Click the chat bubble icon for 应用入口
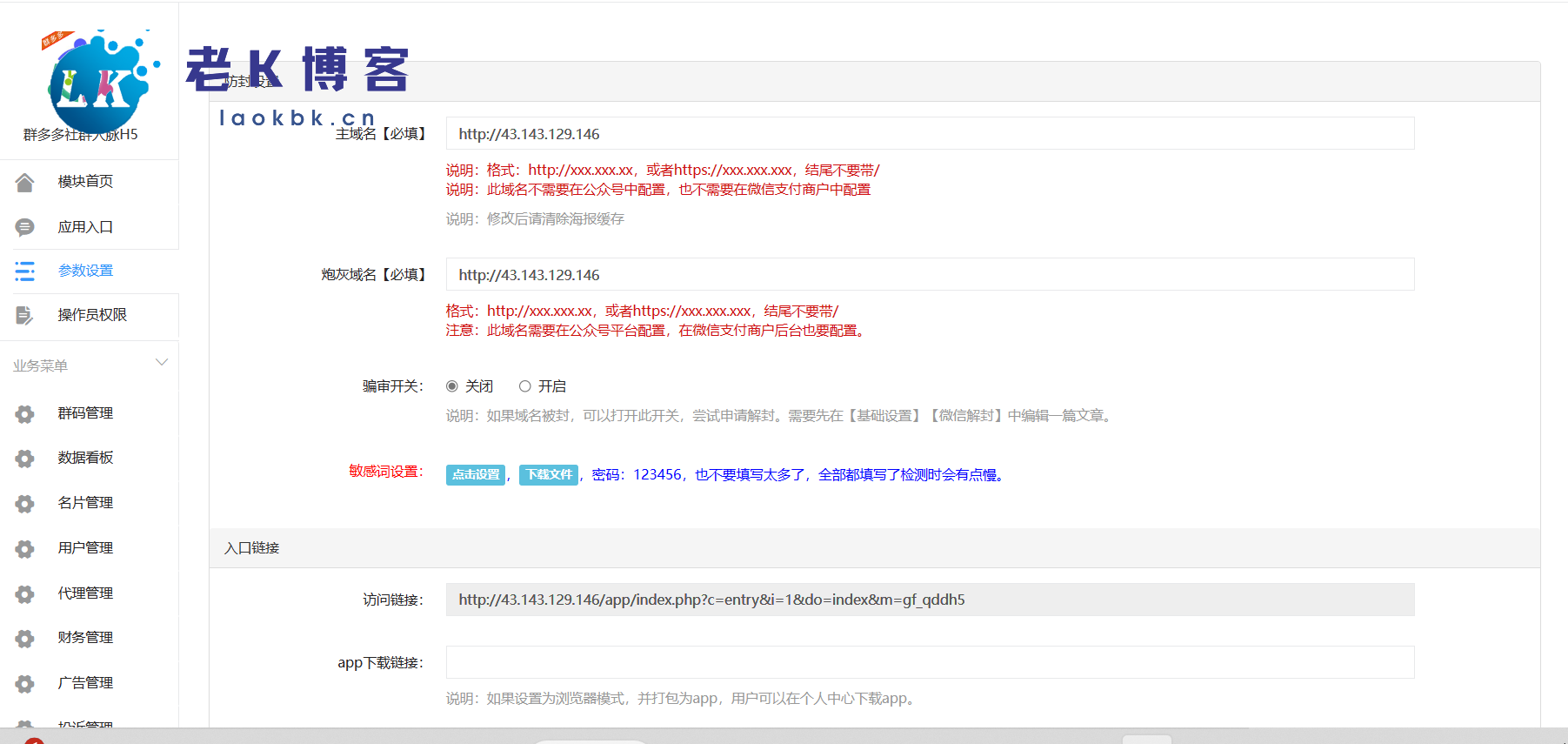The height and width of the screenshot is (744, 1568). (24, 227)
